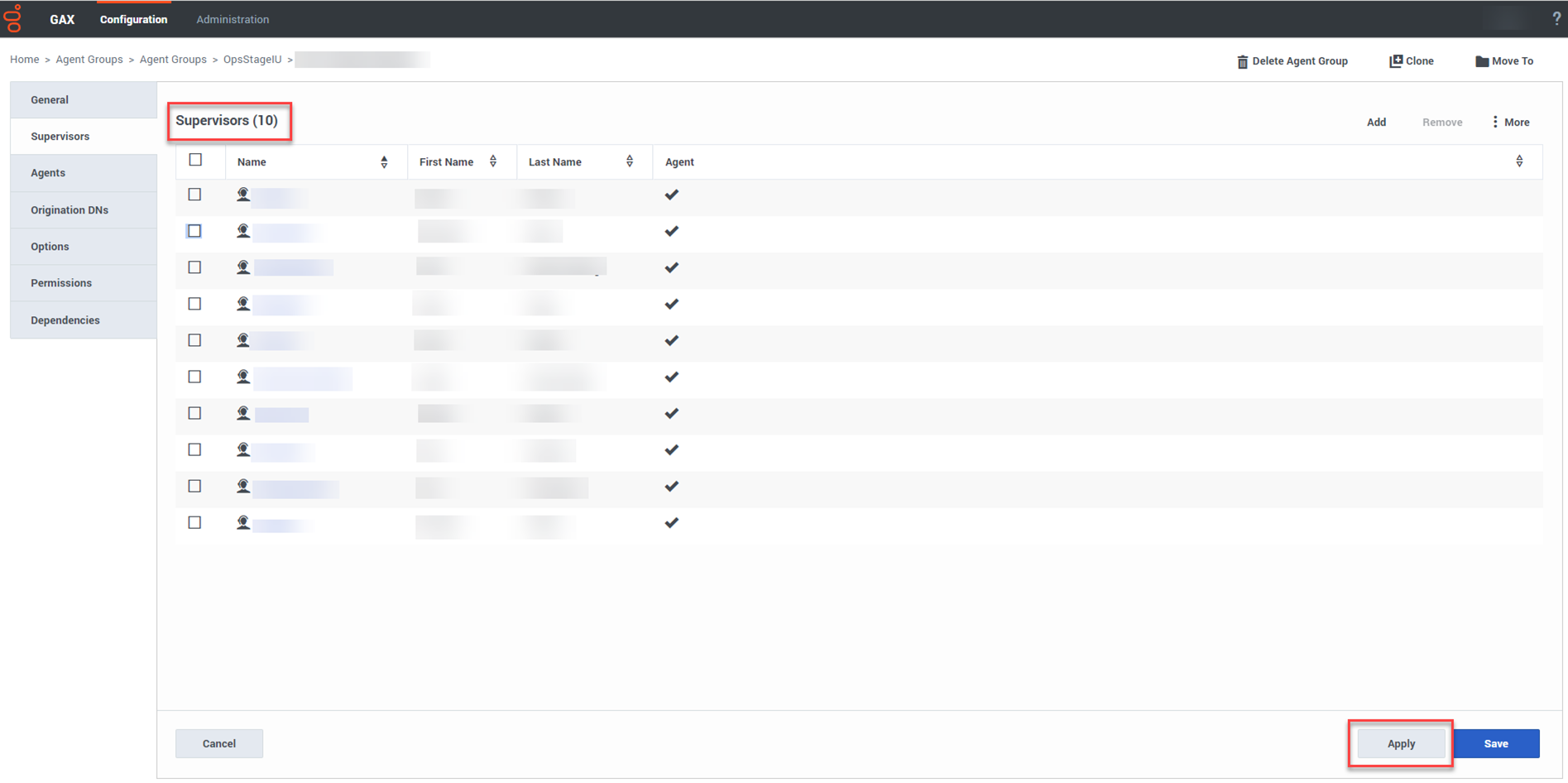Click the trash icon for Delete Agent Group
The width and height of the screenshot is (1568, 783).
1242,61
